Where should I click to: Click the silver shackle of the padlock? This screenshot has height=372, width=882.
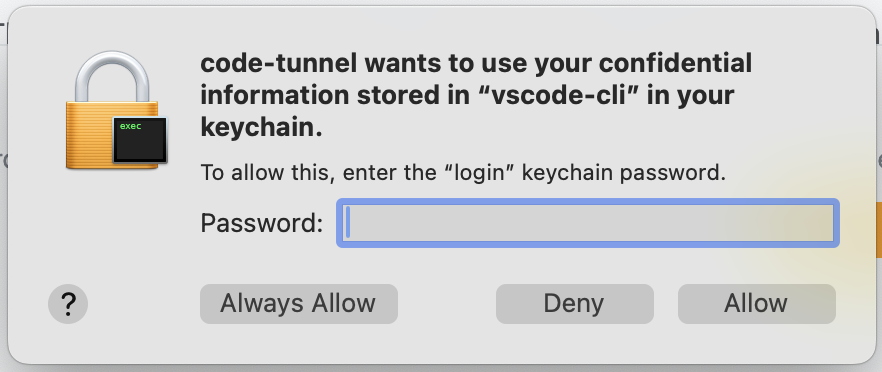[112, 76]
